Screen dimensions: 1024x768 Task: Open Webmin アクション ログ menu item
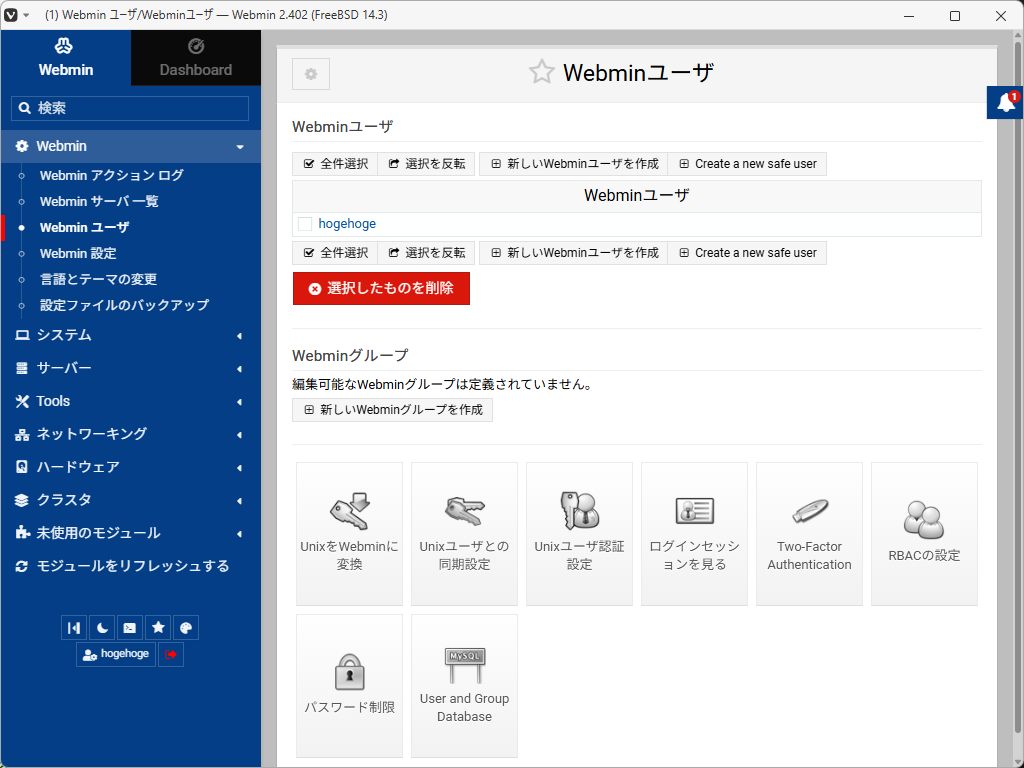[112, 175]
